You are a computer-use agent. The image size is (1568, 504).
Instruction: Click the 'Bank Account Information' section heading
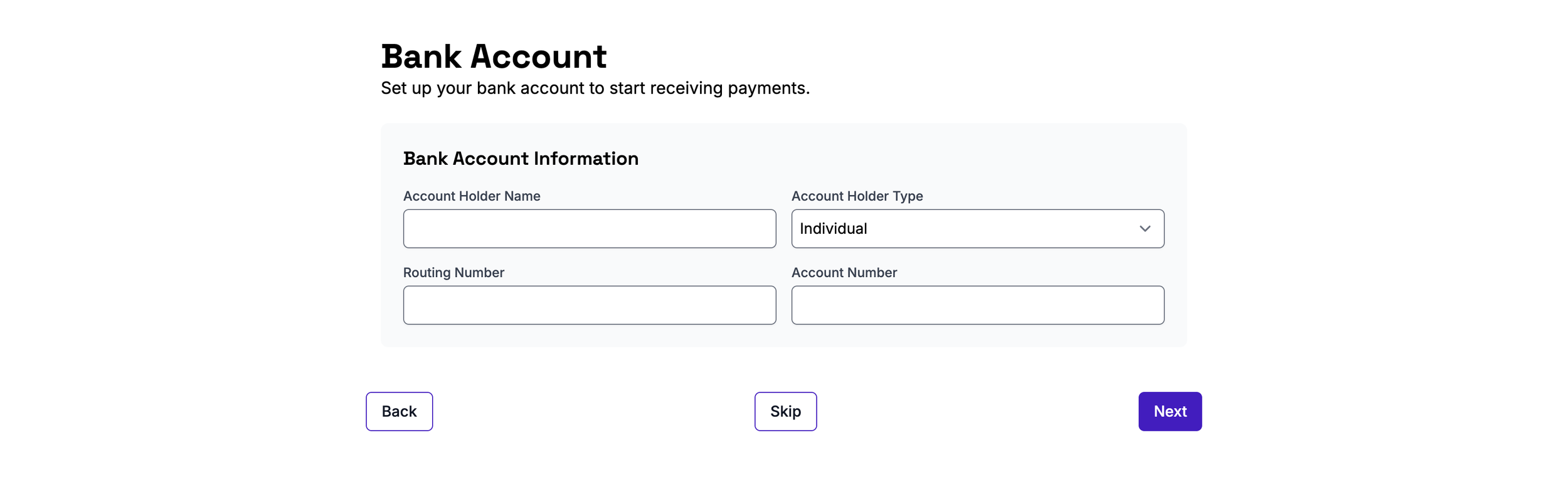click(x=521, y=159)
